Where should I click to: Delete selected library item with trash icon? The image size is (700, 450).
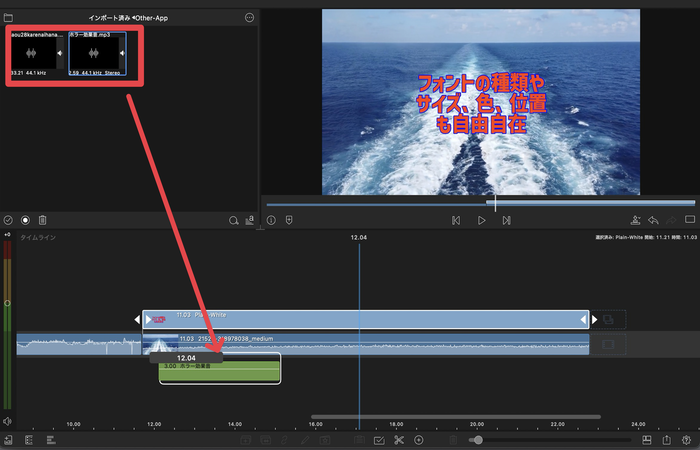pyautogui.click(x=43, y=220)
